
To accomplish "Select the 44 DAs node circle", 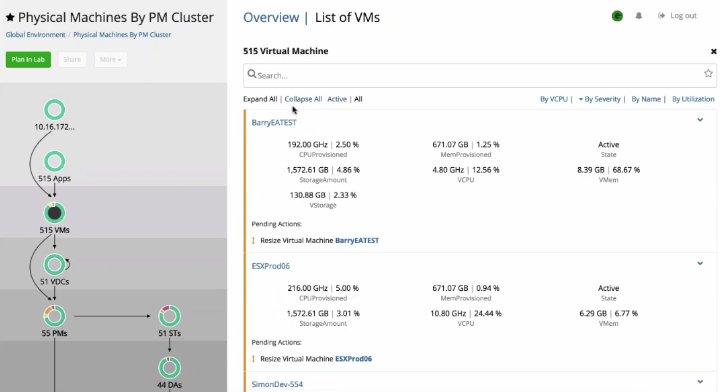I will (169, 368).
